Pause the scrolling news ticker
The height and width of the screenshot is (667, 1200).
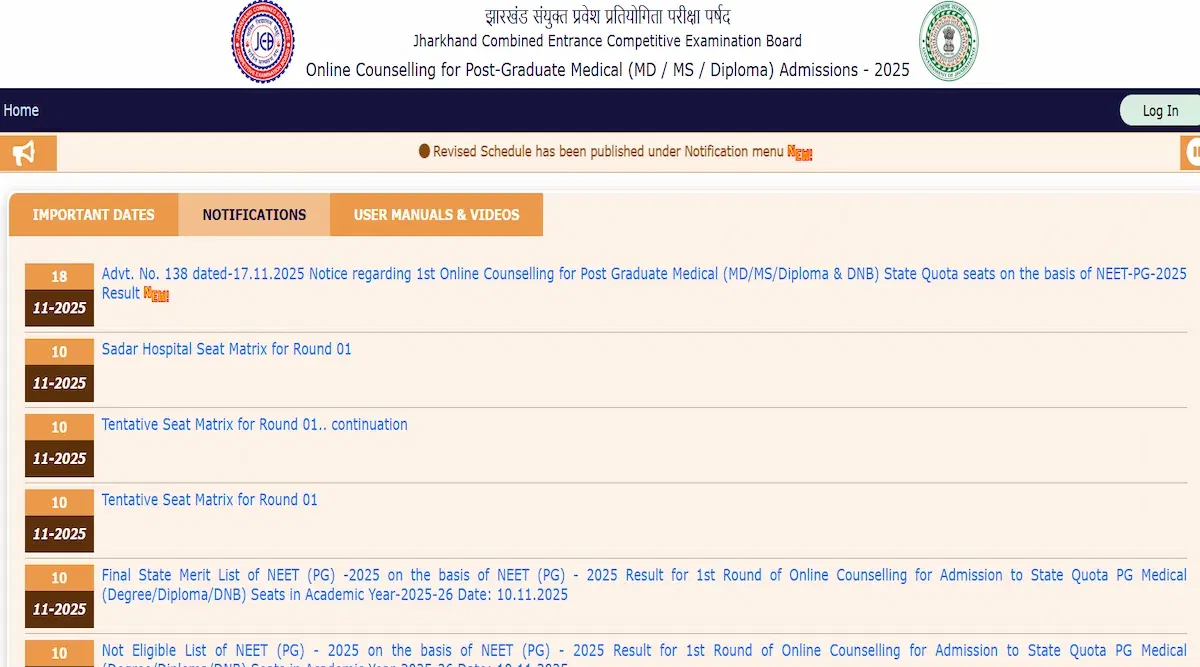[1192, 153]
